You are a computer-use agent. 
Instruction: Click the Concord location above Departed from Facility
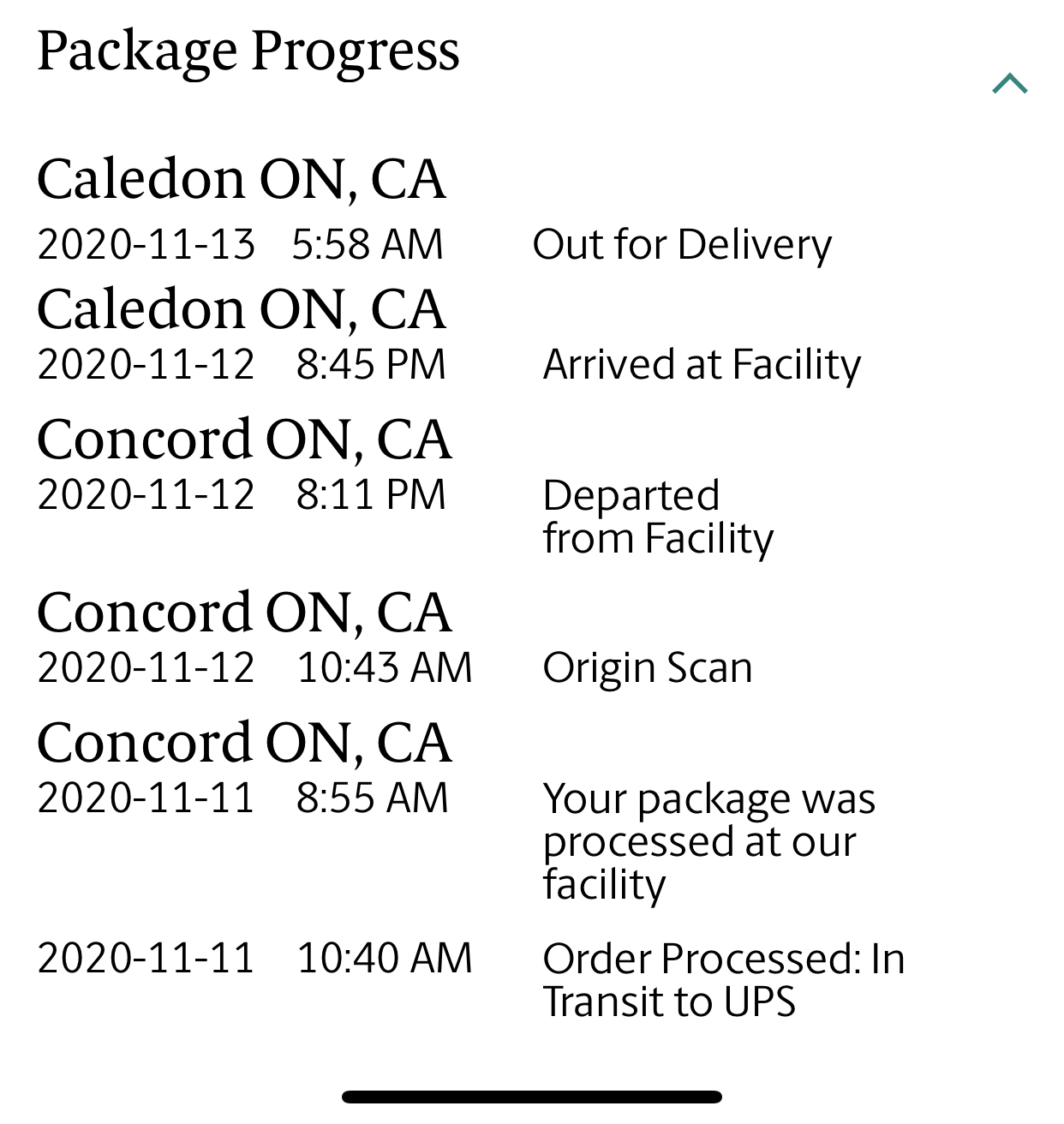coord(244,439)
